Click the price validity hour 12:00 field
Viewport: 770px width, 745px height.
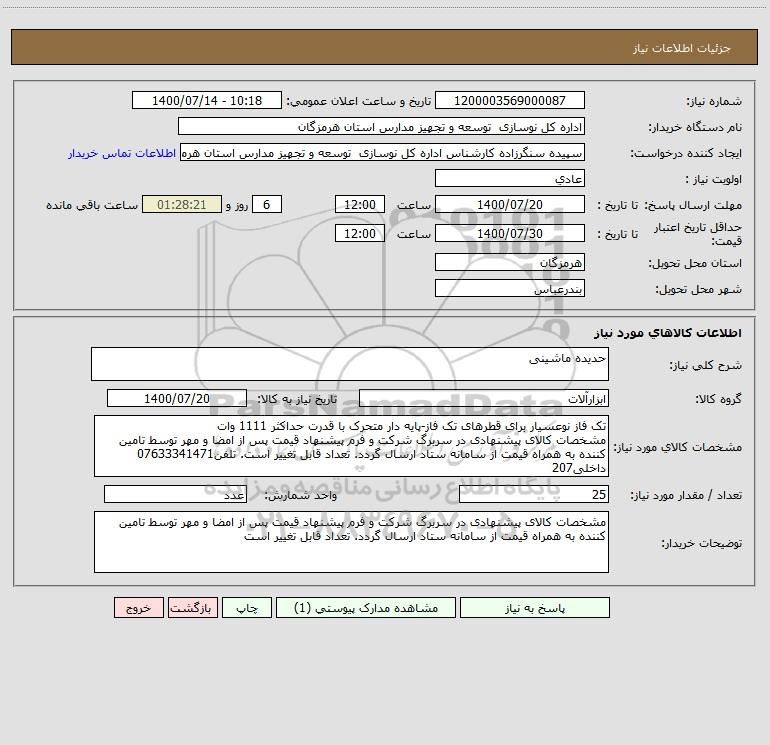point(359,233)
